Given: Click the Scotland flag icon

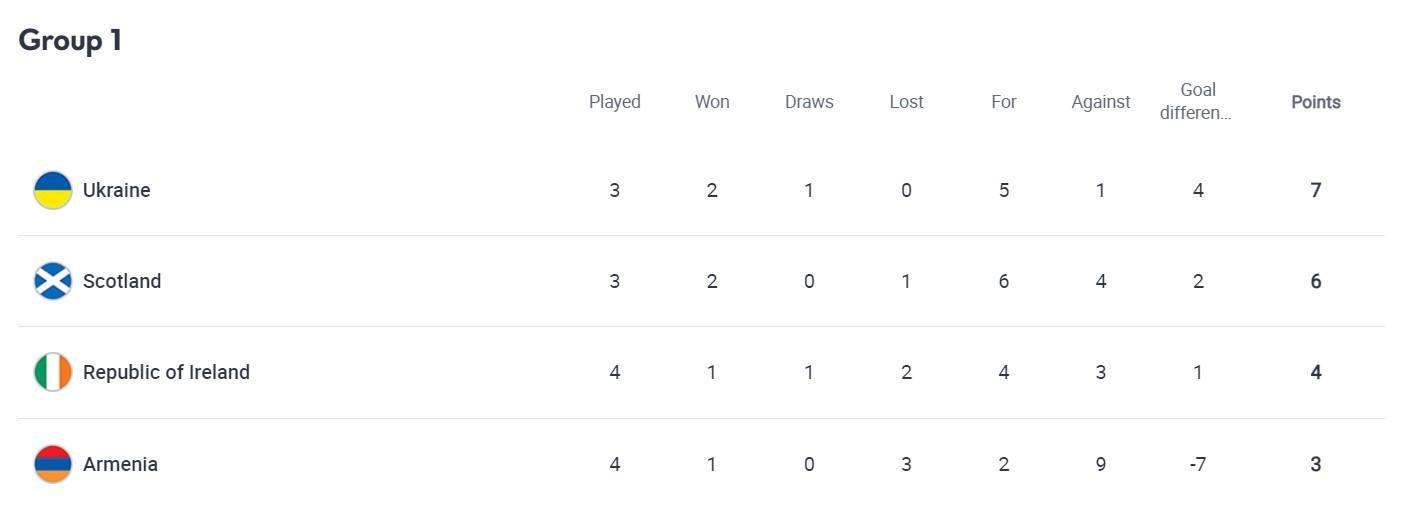Looking at the screenshot, I should pos(53,281).
